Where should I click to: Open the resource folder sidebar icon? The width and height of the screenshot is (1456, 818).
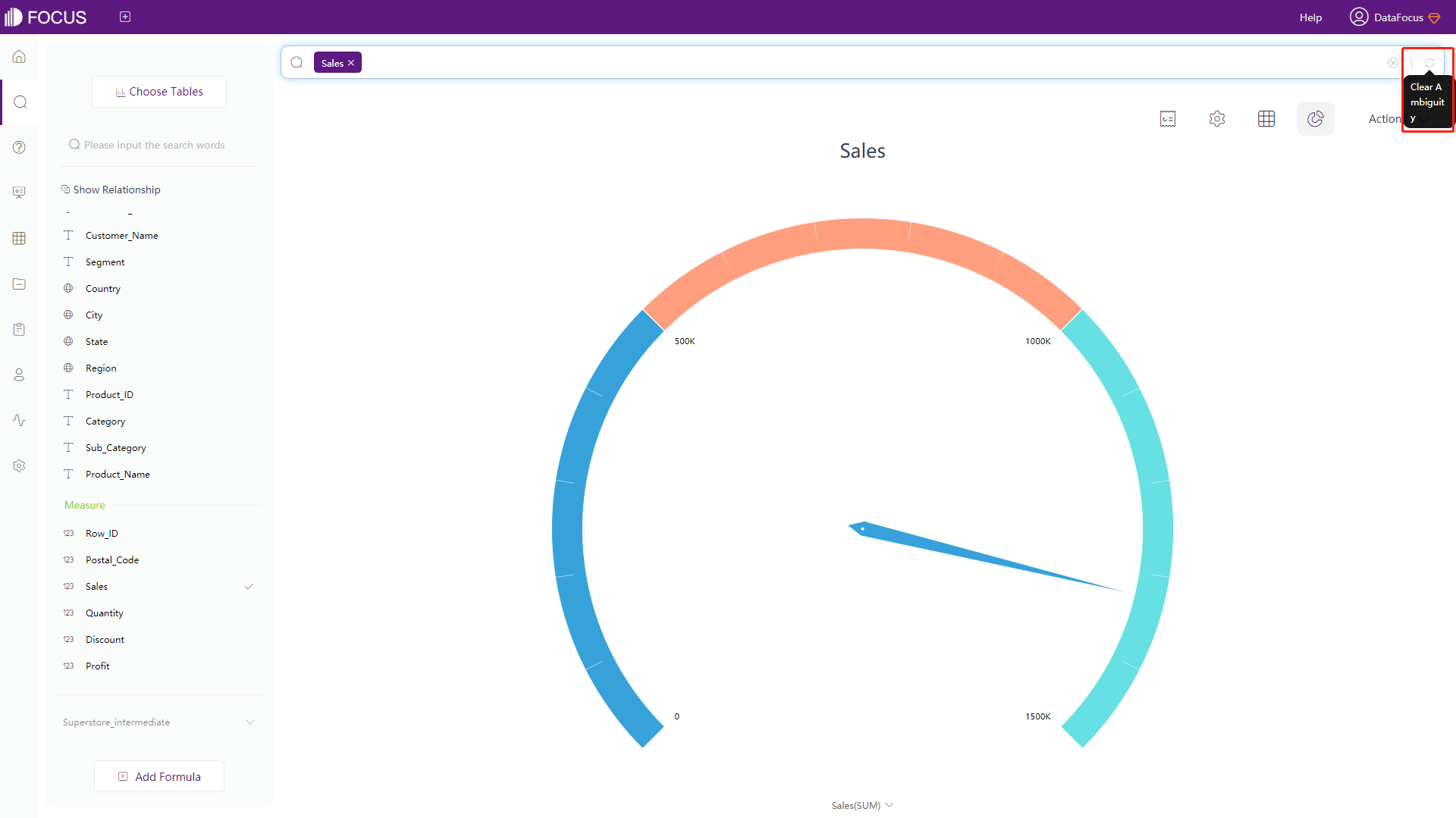[19, 284]
